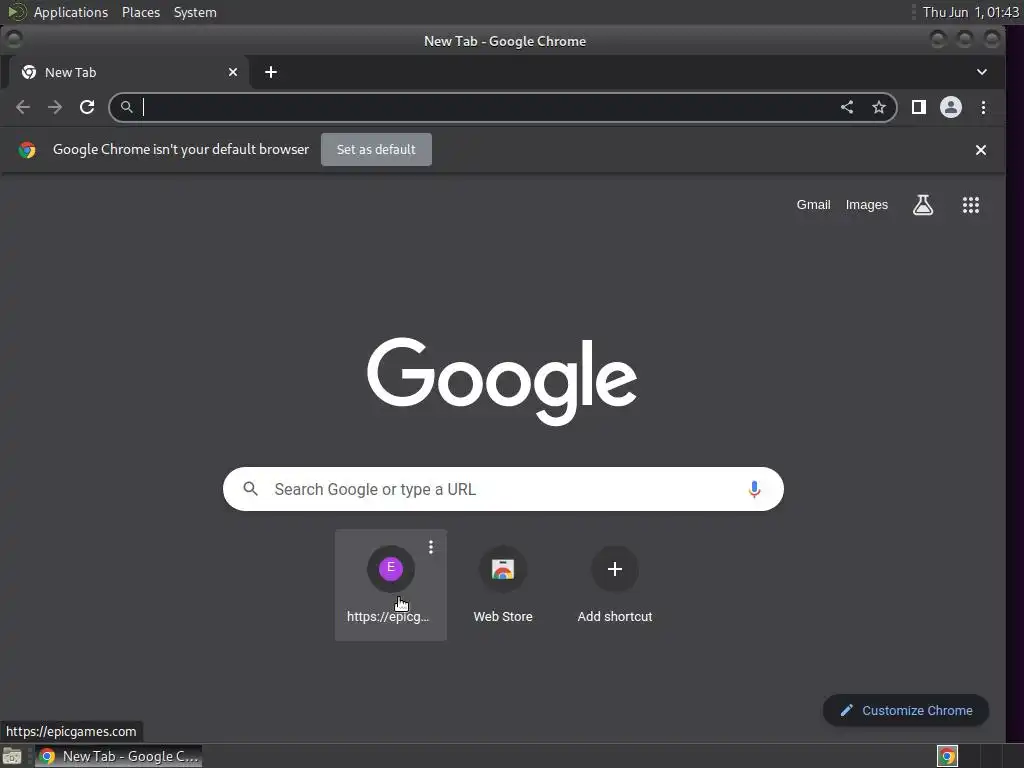Image resolution: width=1024 pixels, height=768 pixels.
Task: Go back using the back arrow
Action: tap(23, 107)
